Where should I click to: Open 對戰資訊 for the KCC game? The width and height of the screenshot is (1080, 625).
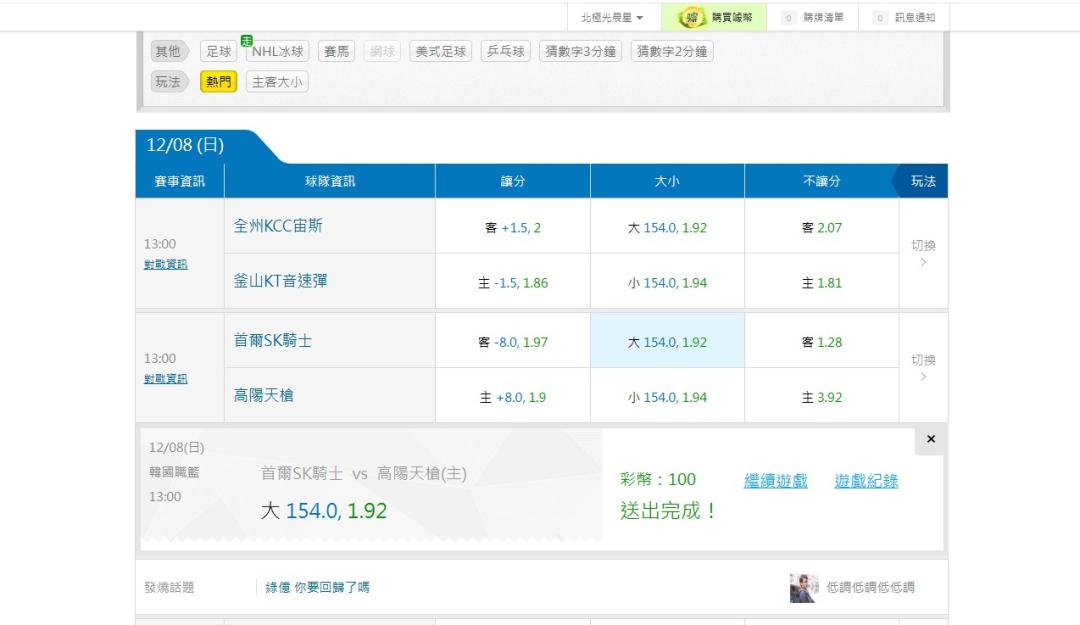point(165,265)
